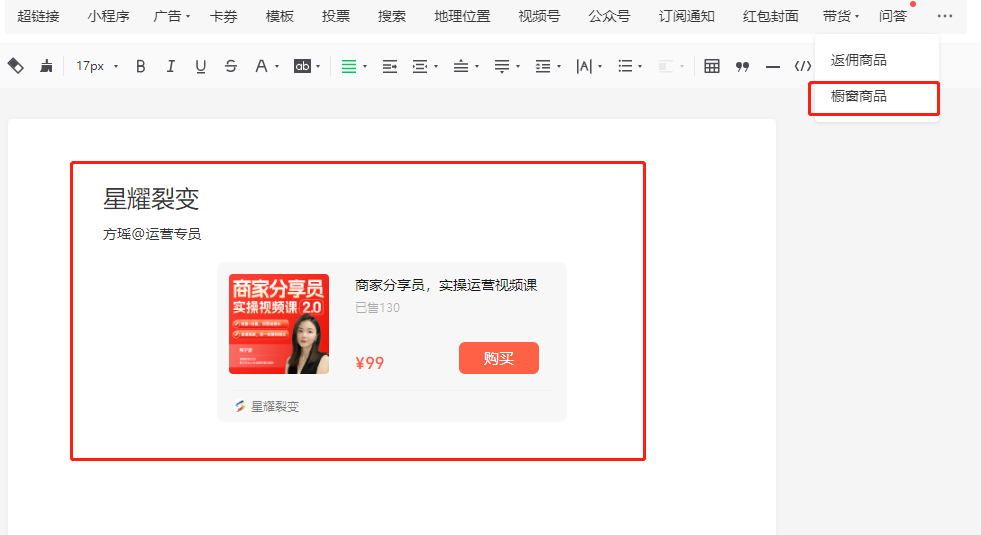Click the 星耀裂变 shop name in the card footer

pyautogui.click(x=275, y=406)
